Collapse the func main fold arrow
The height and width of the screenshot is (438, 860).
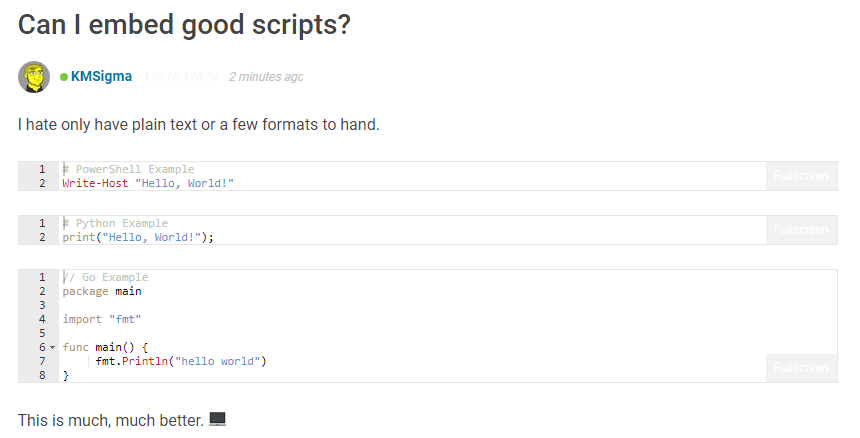pos(53,348)
